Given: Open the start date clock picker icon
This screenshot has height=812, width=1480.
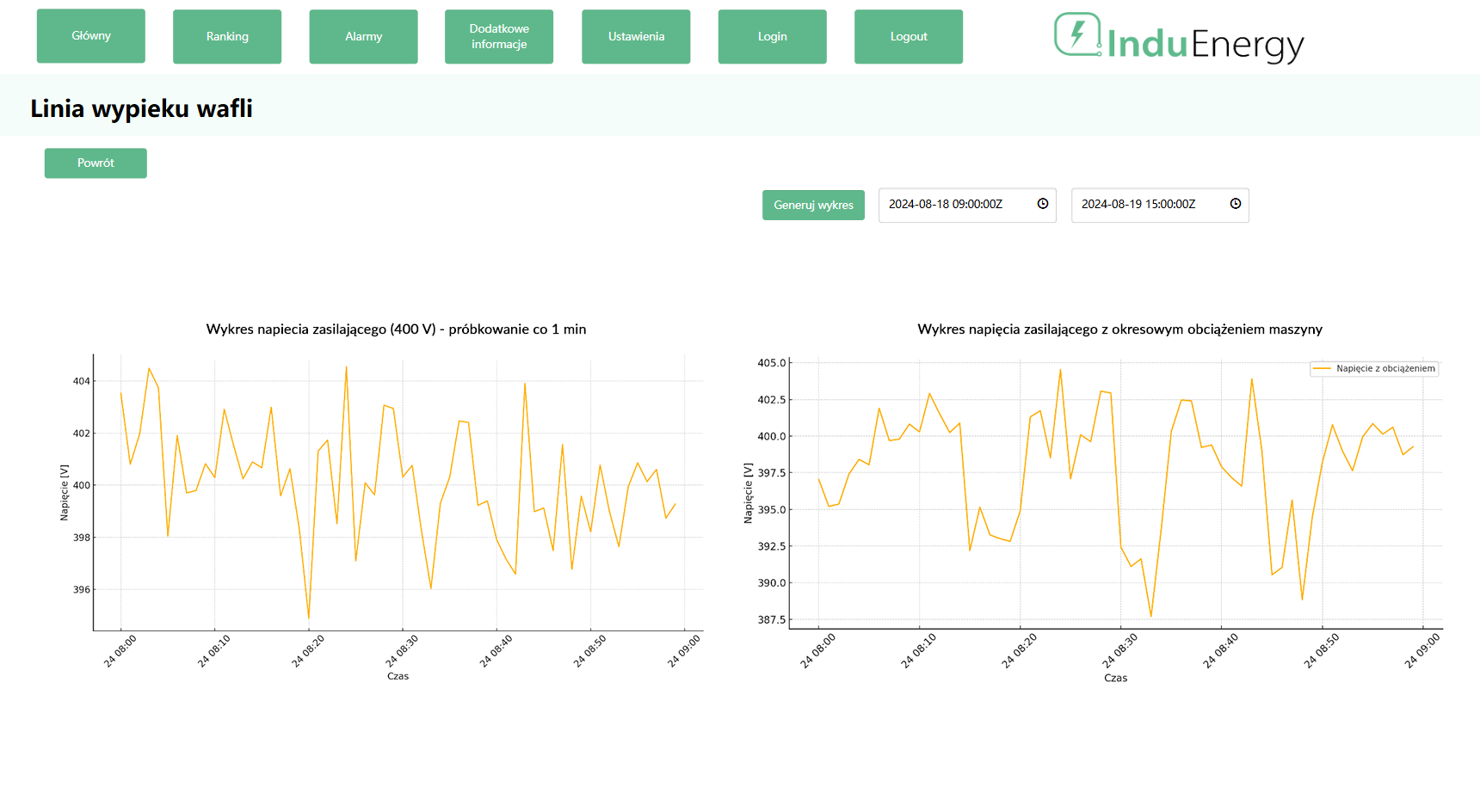Looking at the screenshot, I should [1042, 204].
